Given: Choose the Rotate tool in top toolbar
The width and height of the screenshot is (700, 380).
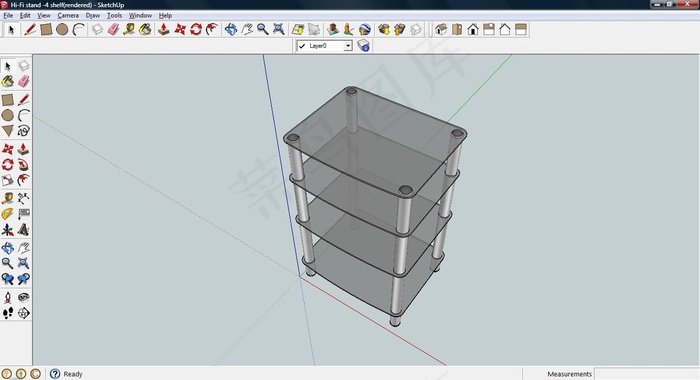Looking at the screenshot, I should pyautogui.click(x=196, y=29).
